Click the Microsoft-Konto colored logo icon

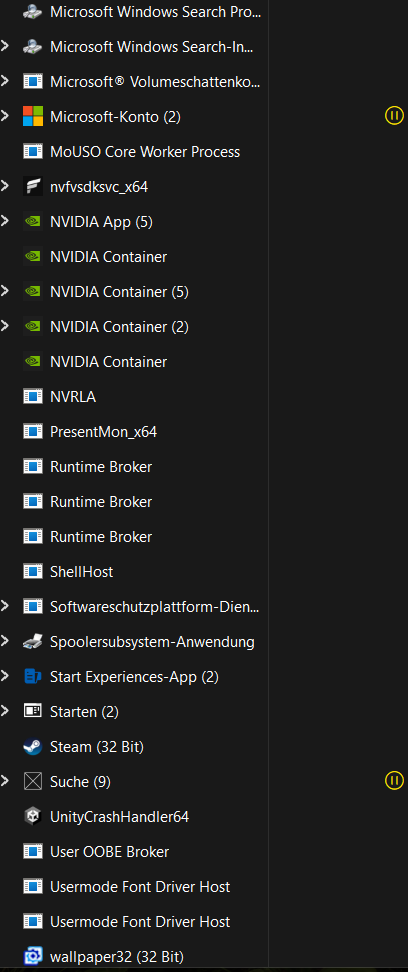(x=32, y=117)
